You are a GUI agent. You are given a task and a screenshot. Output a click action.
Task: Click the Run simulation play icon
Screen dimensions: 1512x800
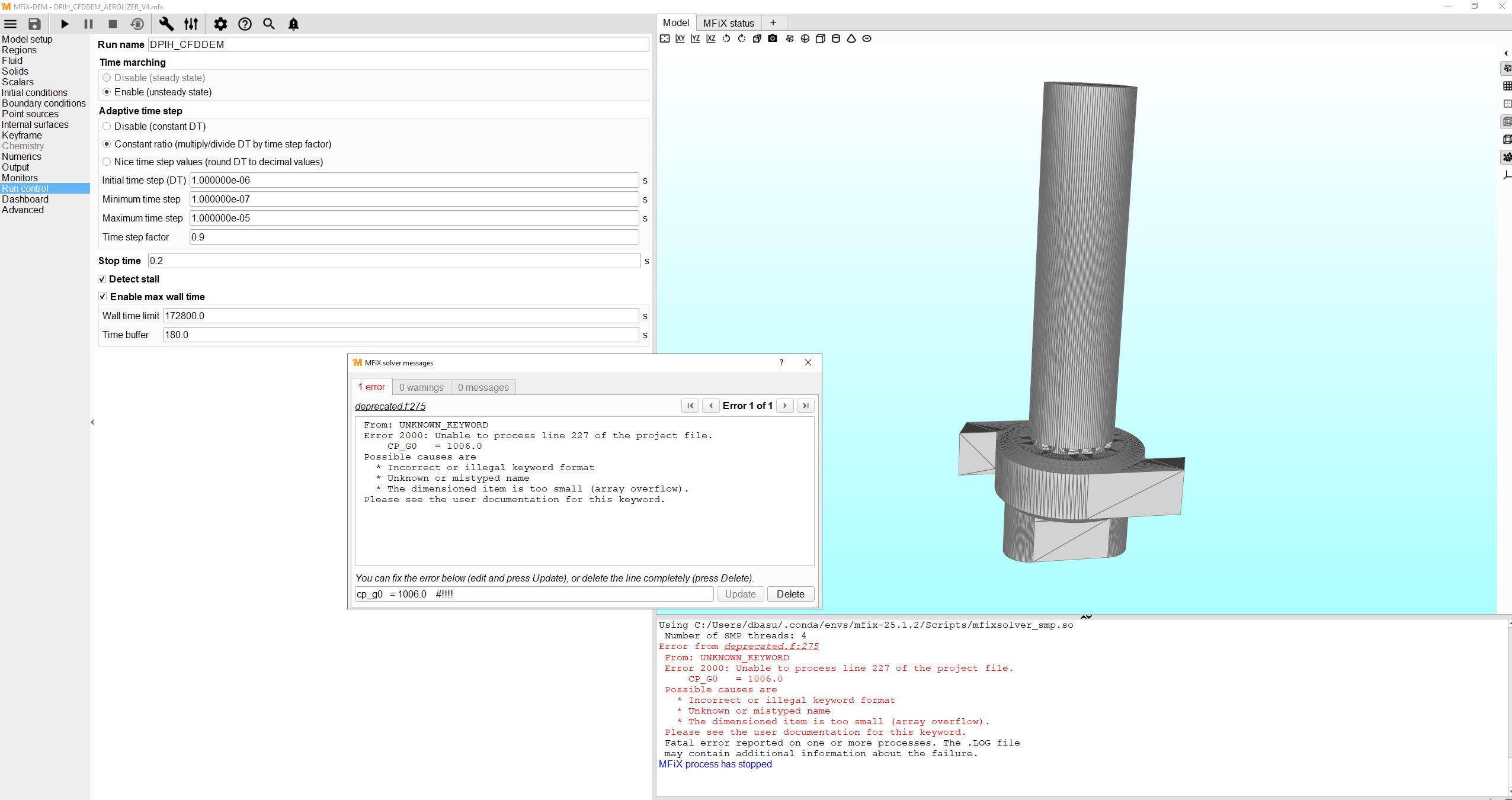(x=65, y=24)
